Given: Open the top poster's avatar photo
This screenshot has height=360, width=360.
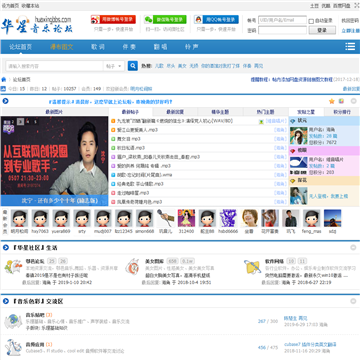Looking at the screenshot, I should (x=299, y=136).
